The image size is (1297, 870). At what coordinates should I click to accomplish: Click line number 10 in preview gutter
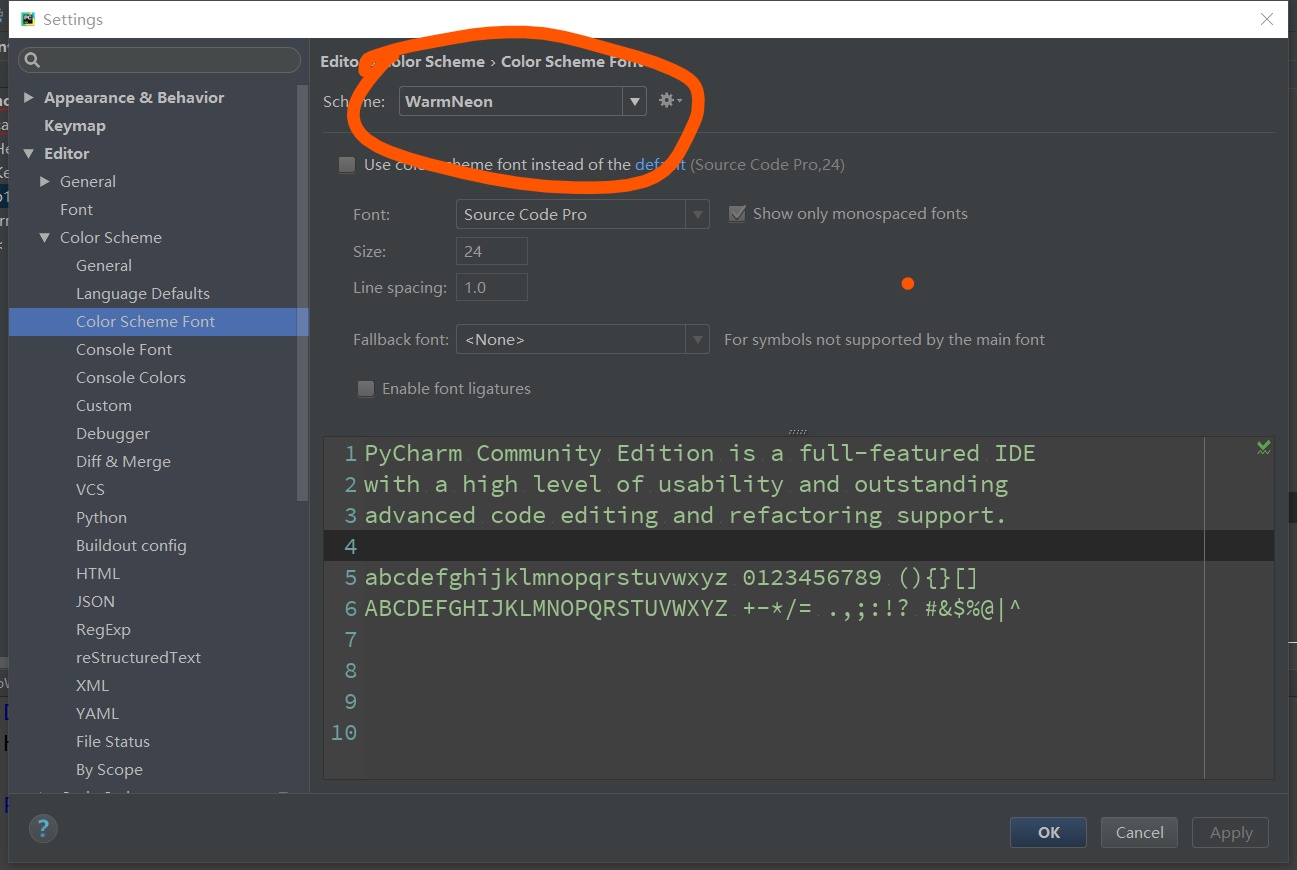click(343, 732)
